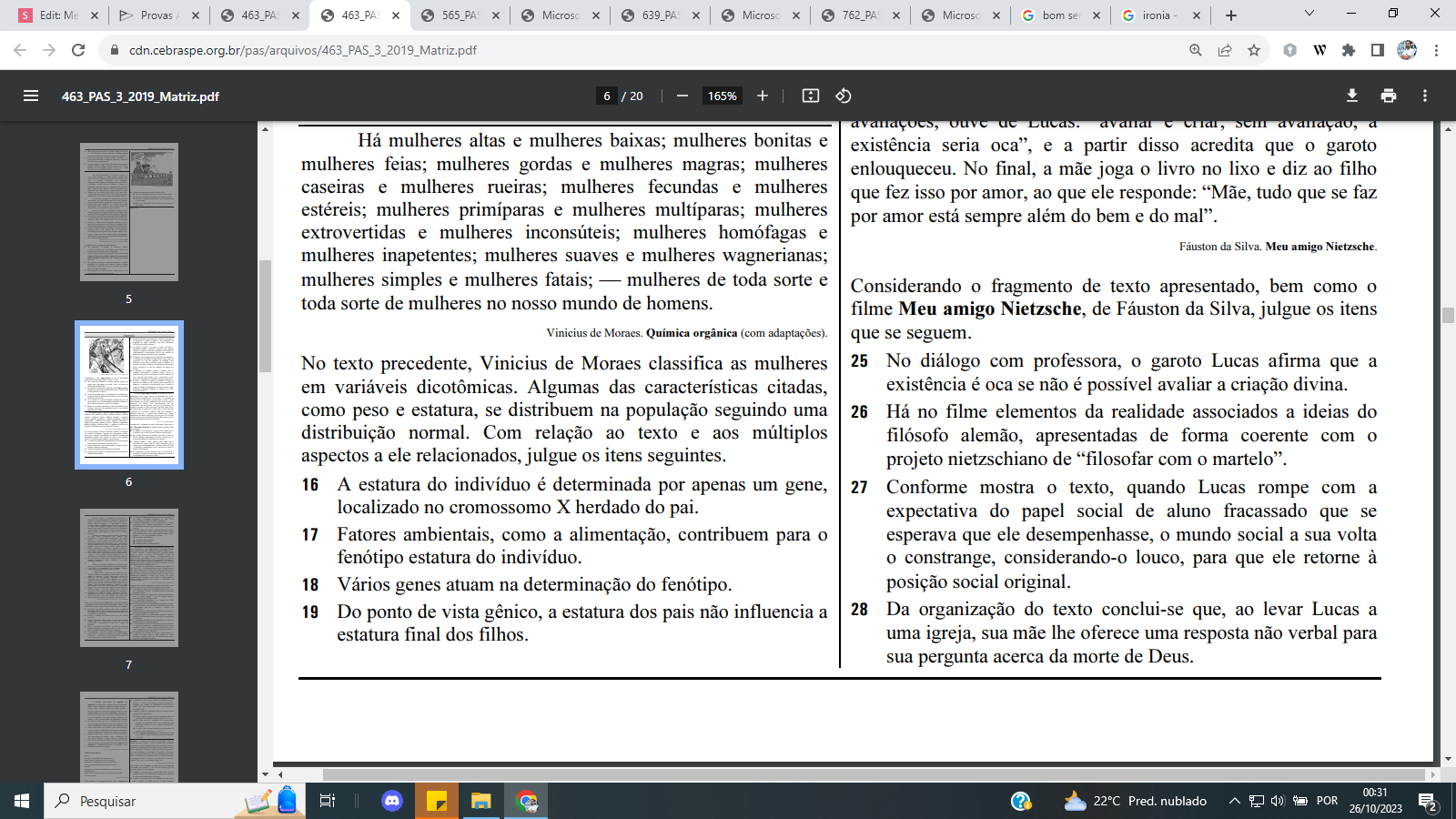Open the battery tray icon
1456x819 pixels.
(1300, 801)
